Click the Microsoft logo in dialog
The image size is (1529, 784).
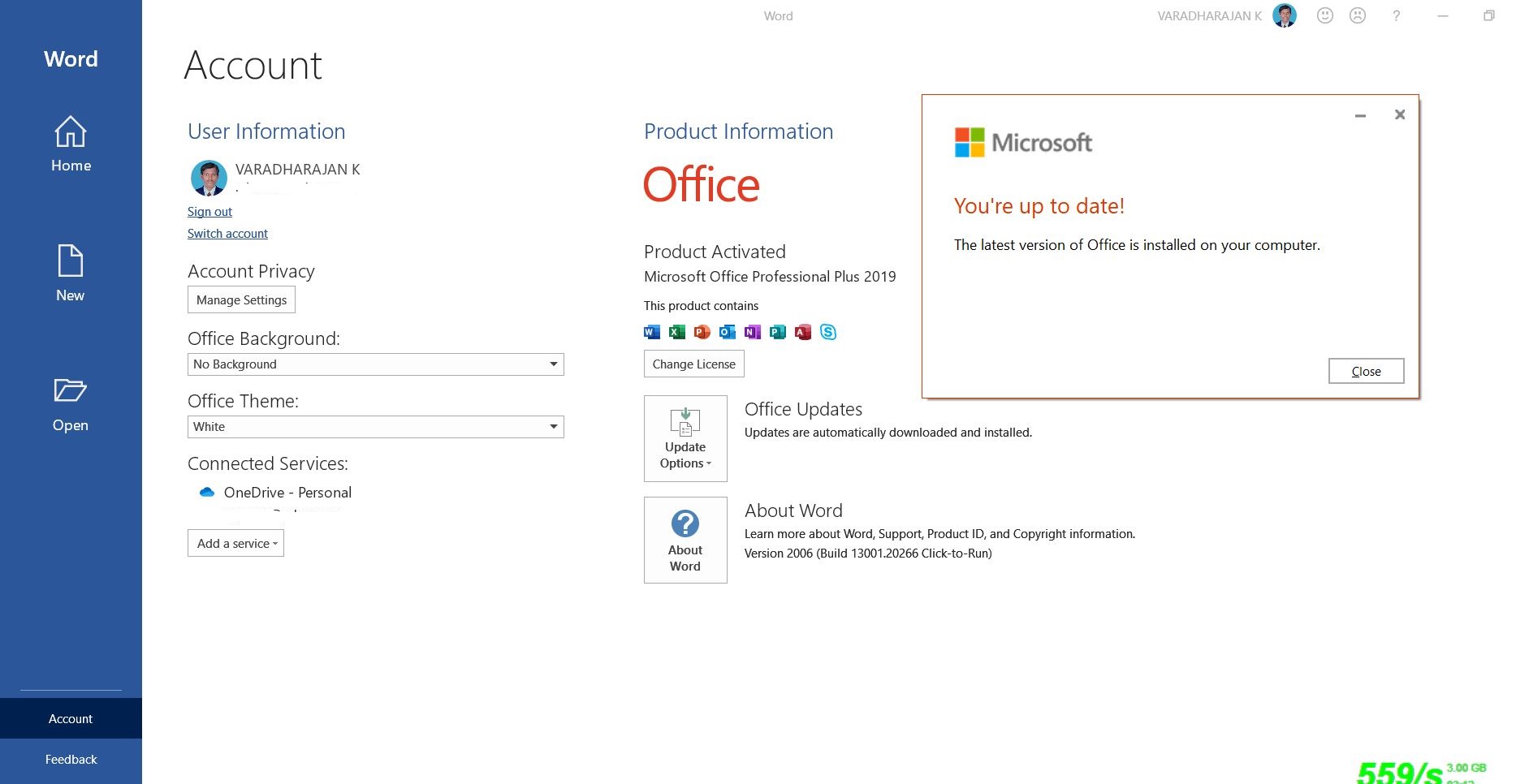(1023, 143)
